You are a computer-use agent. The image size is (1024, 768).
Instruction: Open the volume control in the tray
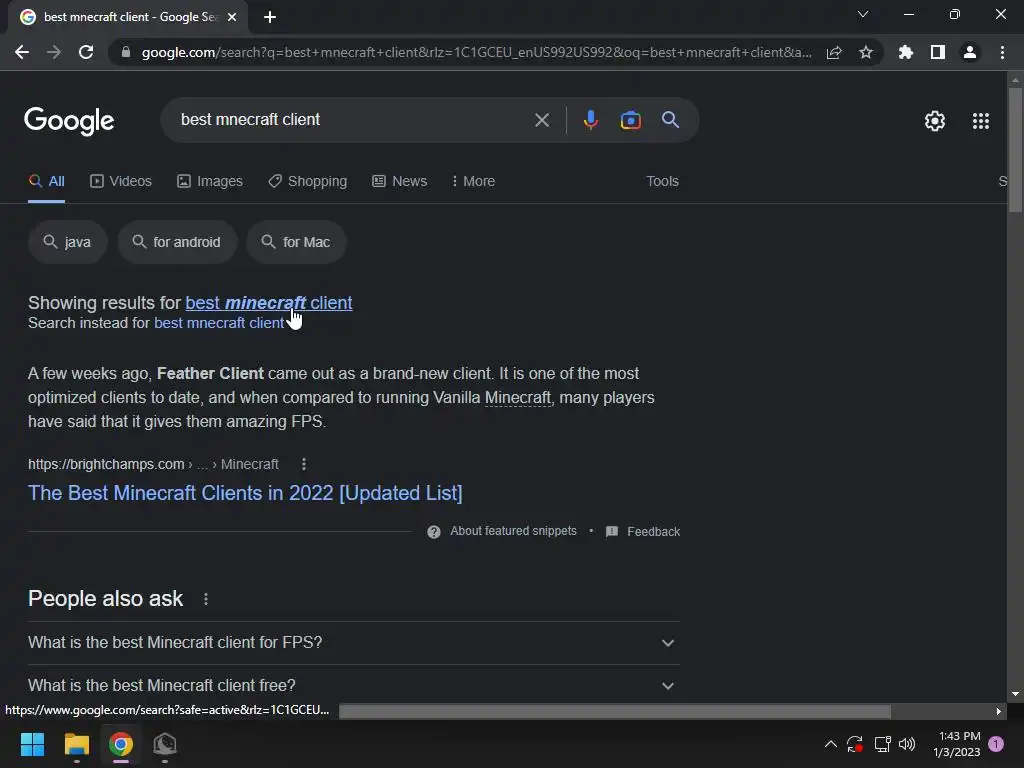click(x=907, y=744)
